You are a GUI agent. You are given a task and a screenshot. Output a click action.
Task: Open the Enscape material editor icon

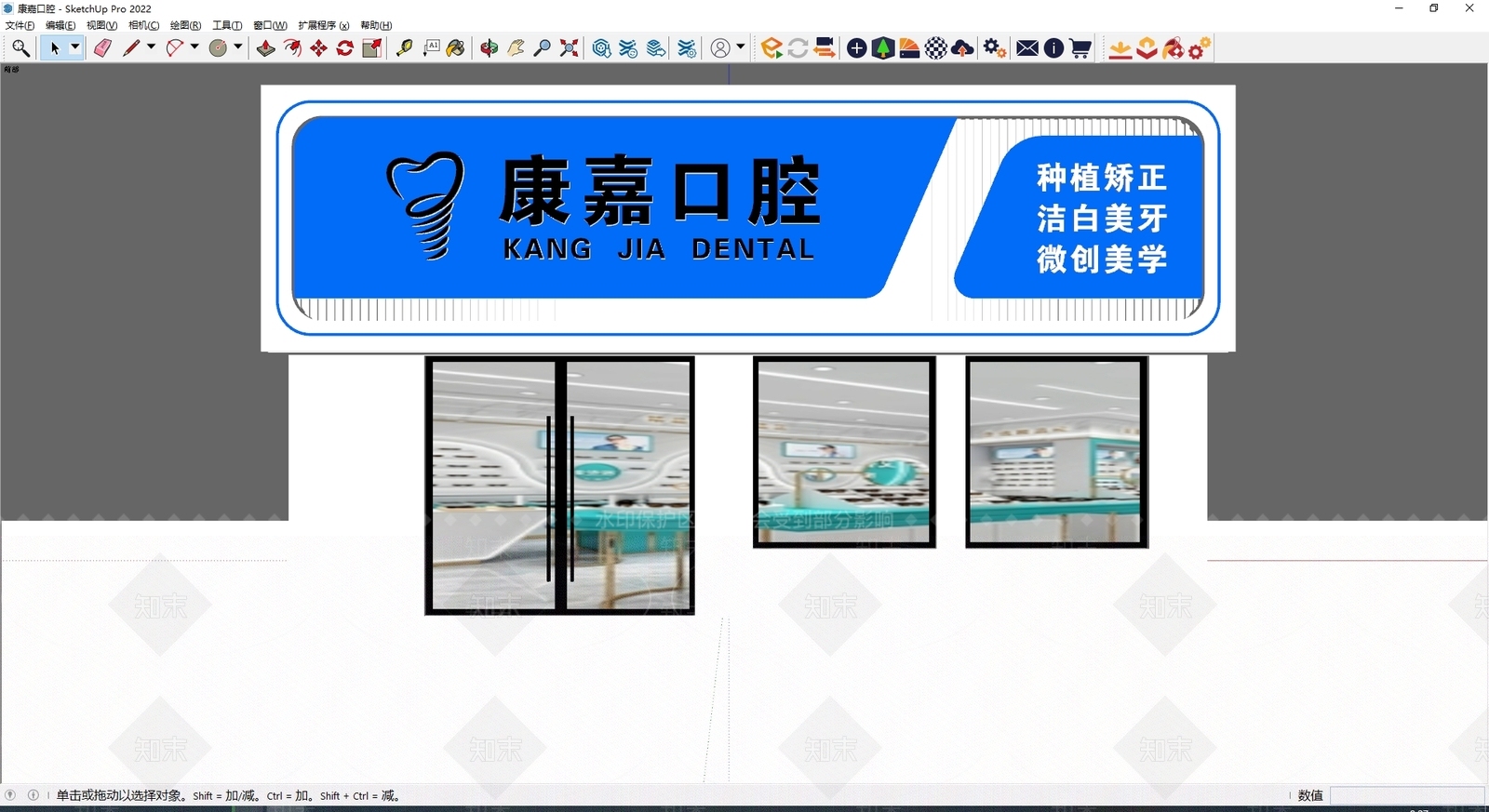tap(909, 48)
